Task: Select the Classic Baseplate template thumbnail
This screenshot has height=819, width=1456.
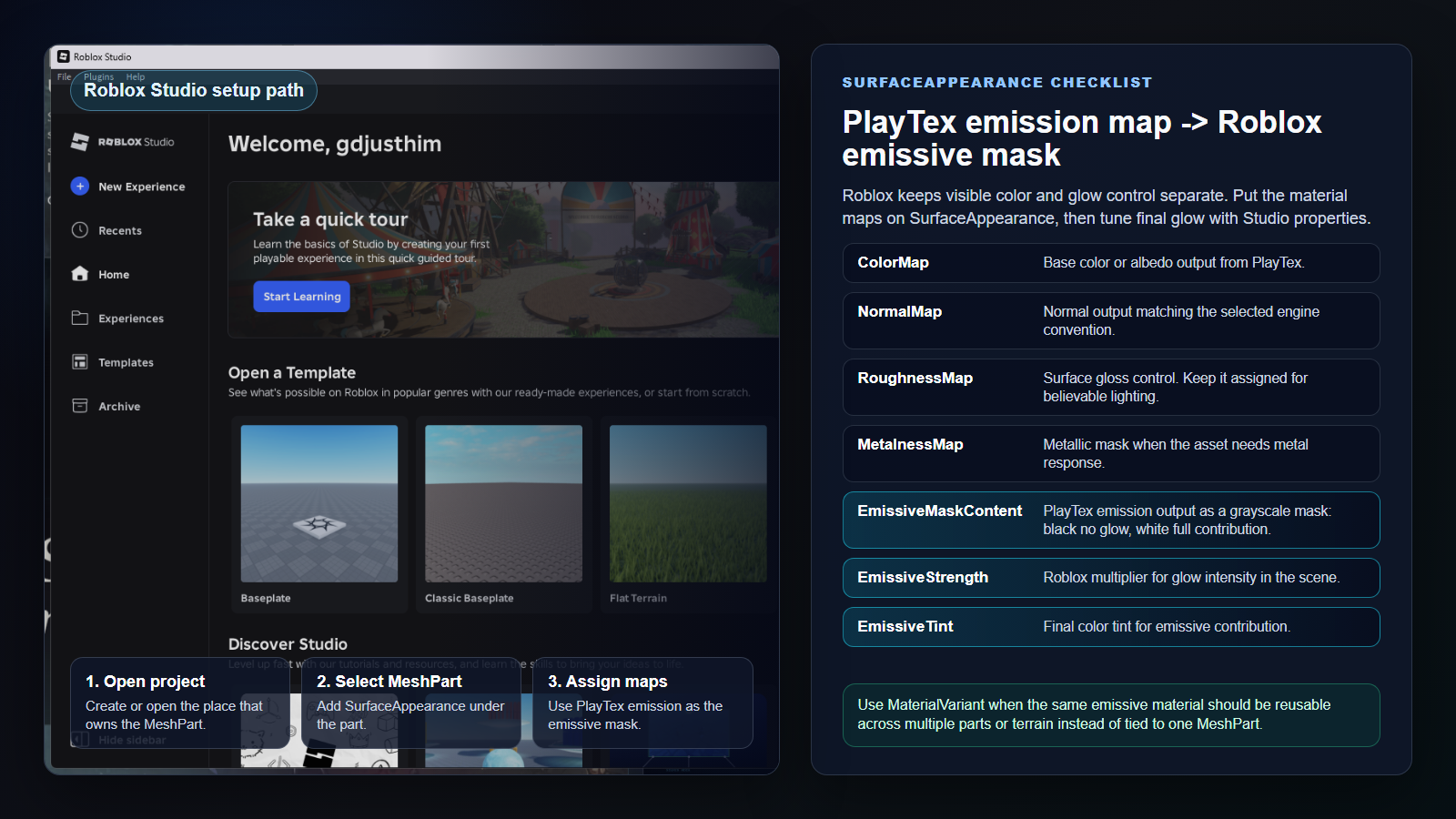Action: click(503, 503)
